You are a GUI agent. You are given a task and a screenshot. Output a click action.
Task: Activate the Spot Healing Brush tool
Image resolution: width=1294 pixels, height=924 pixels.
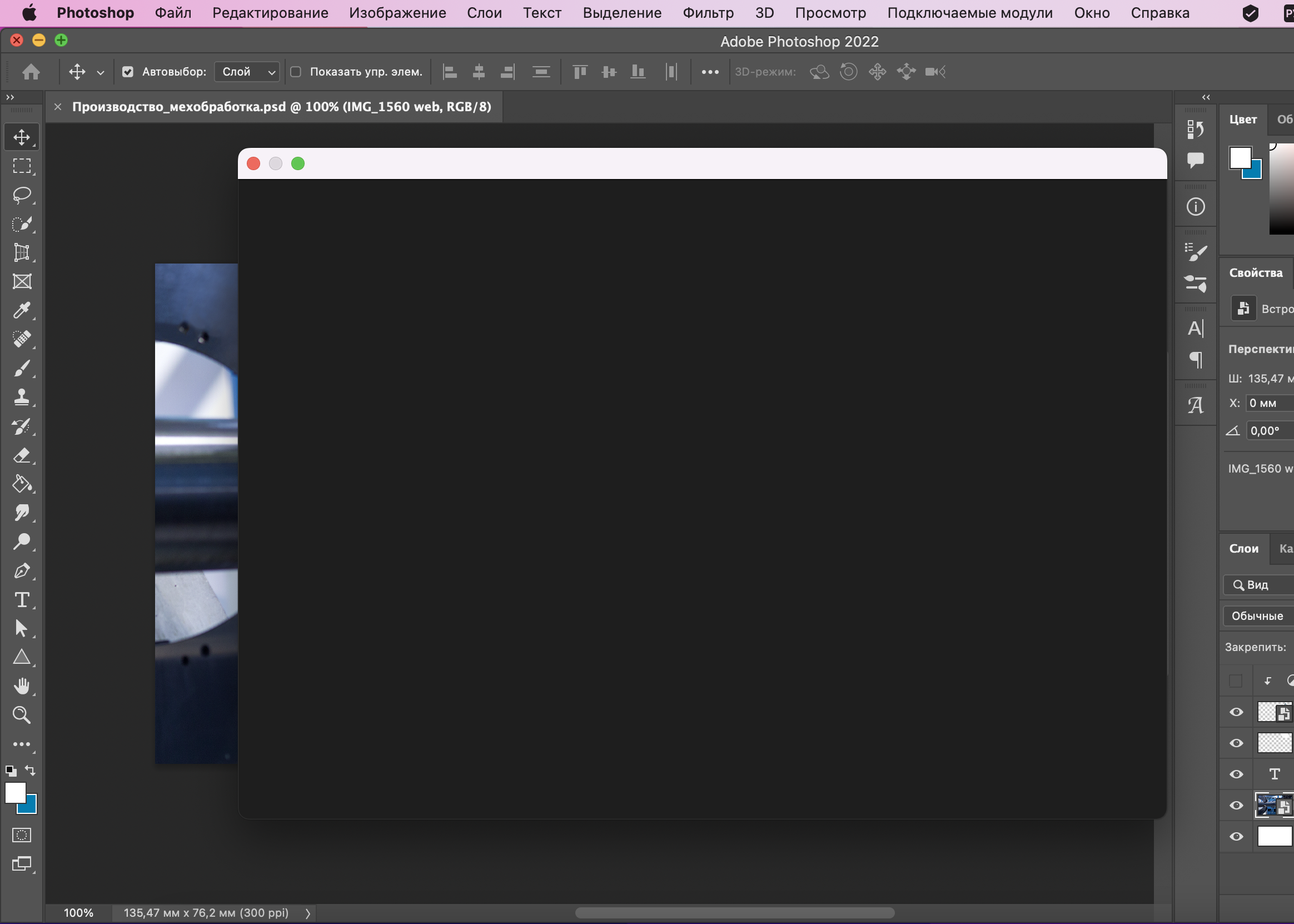(x=22, y=339)
